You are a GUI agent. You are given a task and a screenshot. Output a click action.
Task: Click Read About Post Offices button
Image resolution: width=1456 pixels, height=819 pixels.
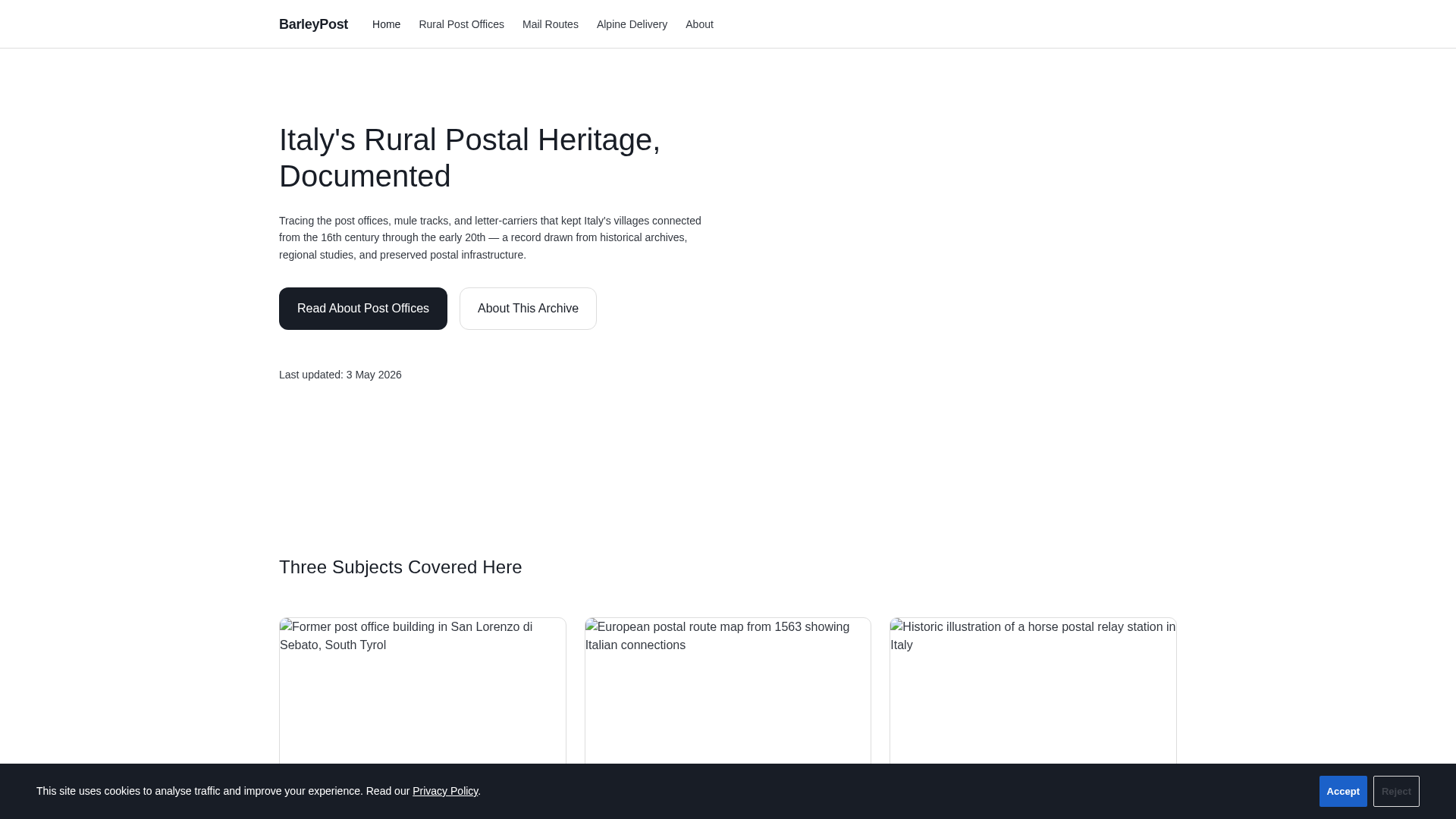point(363,309)
